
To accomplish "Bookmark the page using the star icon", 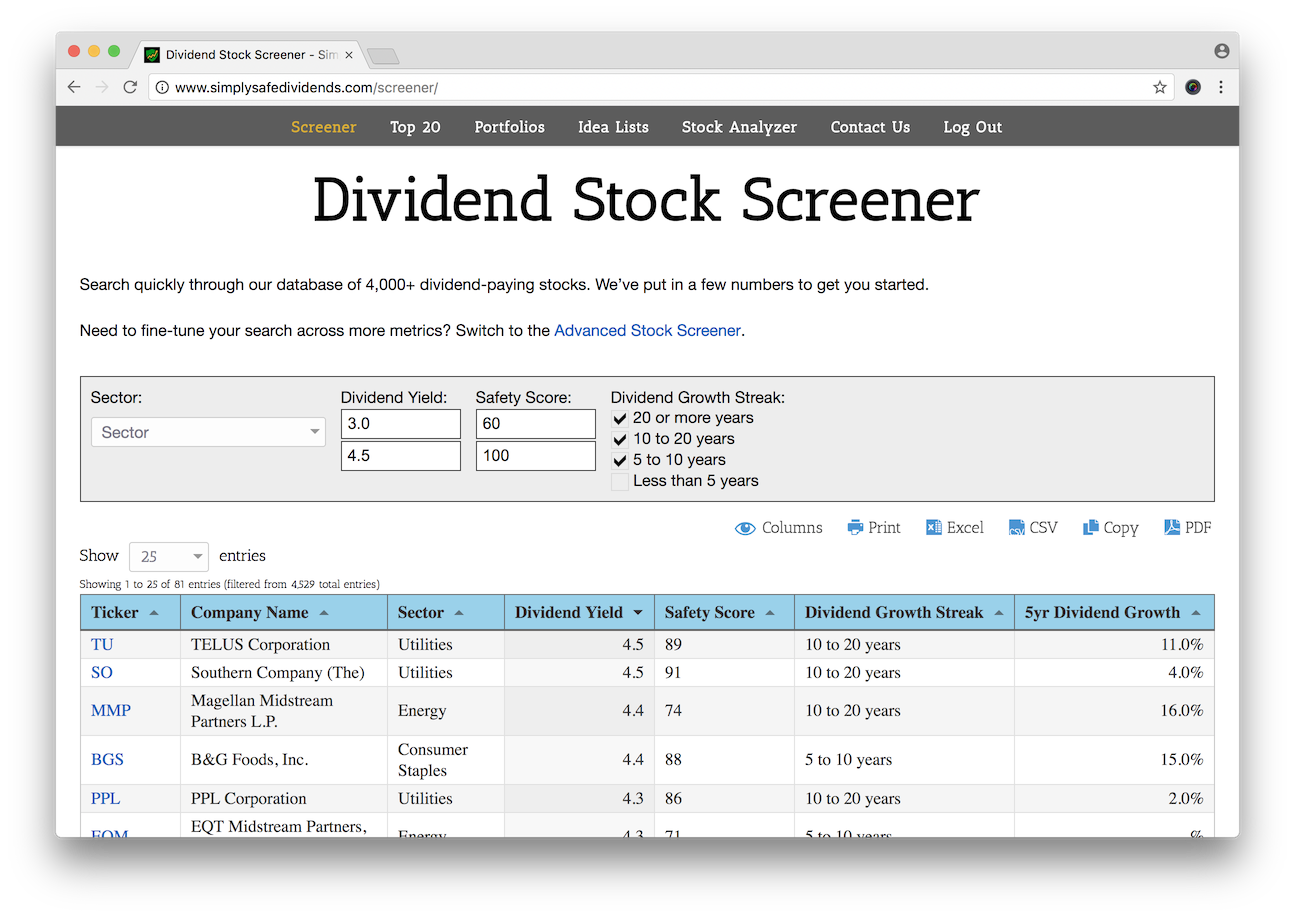I will 1159,87.
